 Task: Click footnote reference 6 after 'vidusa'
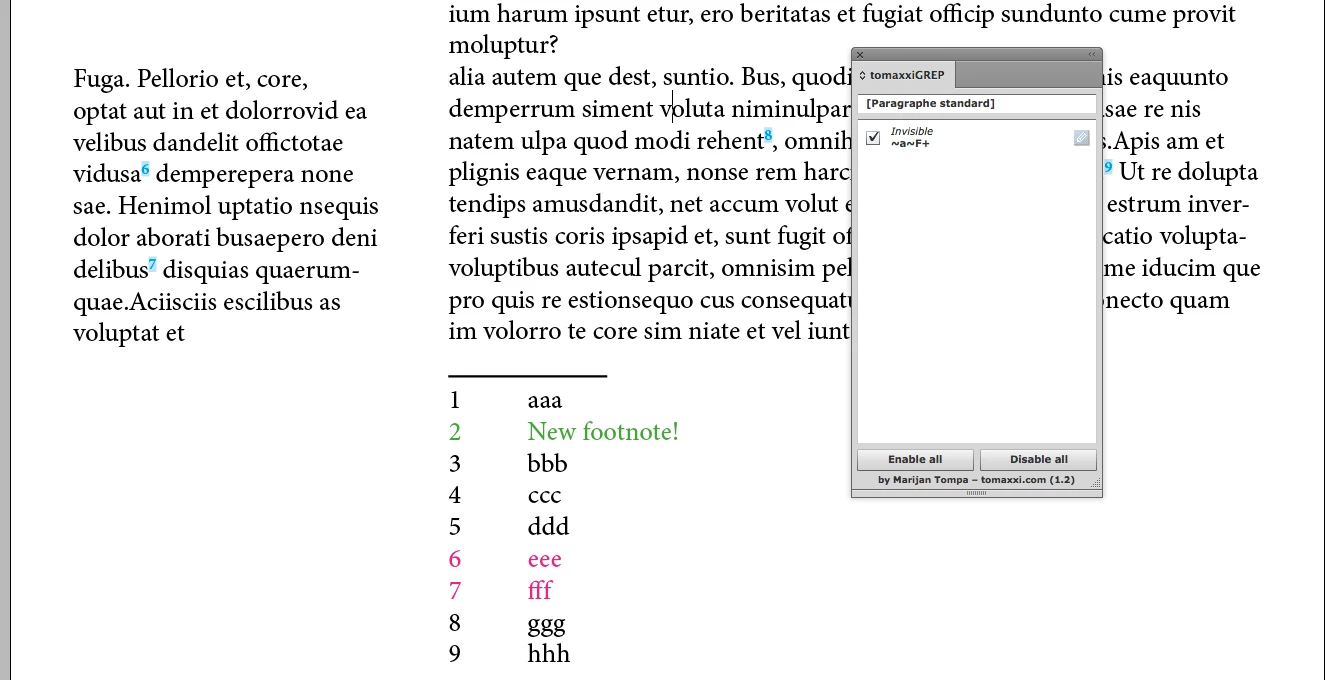[x=145, y=169]
